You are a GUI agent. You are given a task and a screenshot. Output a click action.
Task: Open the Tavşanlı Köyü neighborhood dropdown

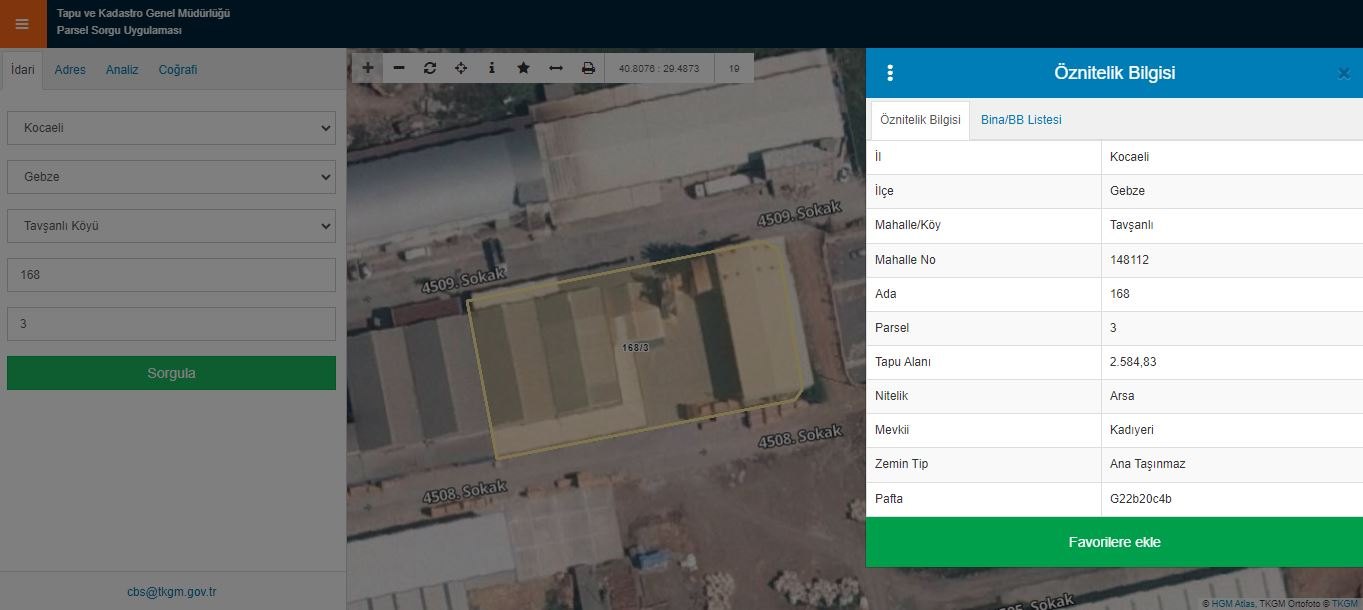(171, 226)
